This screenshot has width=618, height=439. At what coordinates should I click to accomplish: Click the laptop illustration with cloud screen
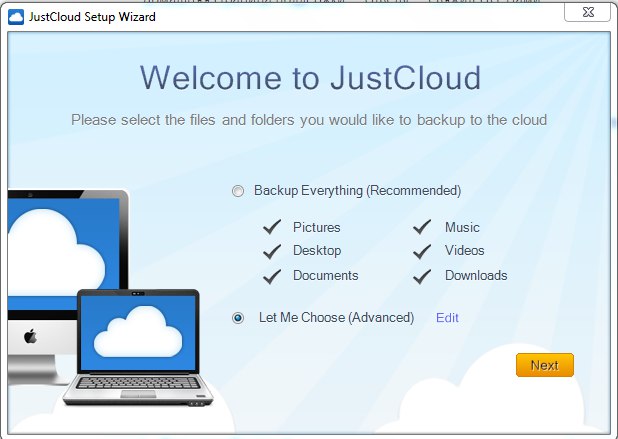coord(138,348)
